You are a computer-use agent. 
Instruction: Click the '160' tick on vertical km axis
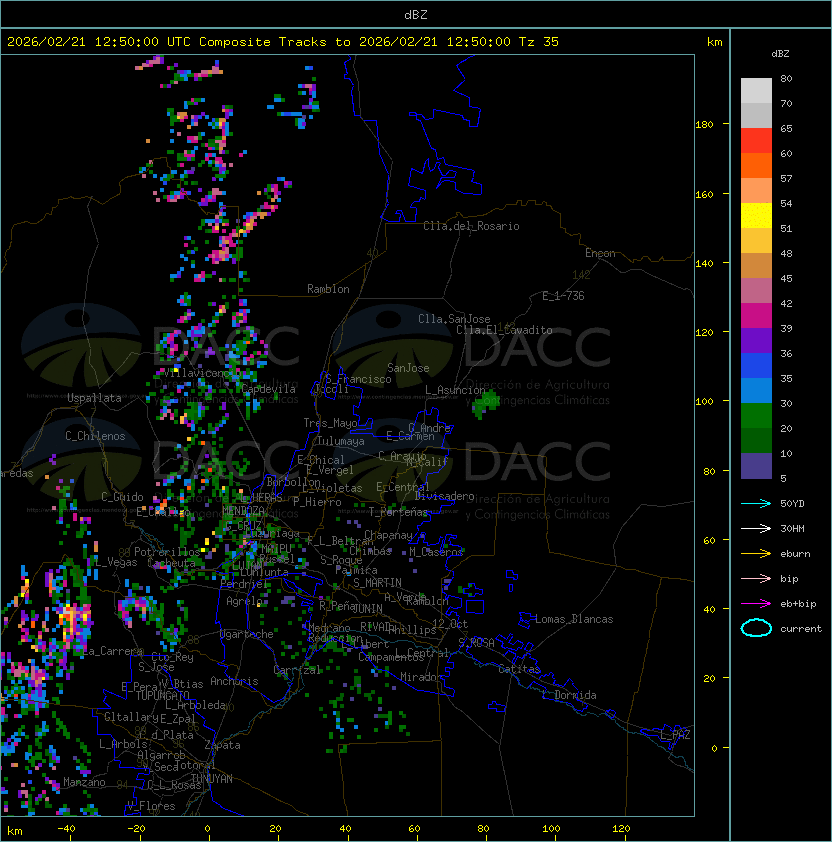[704, 194]
